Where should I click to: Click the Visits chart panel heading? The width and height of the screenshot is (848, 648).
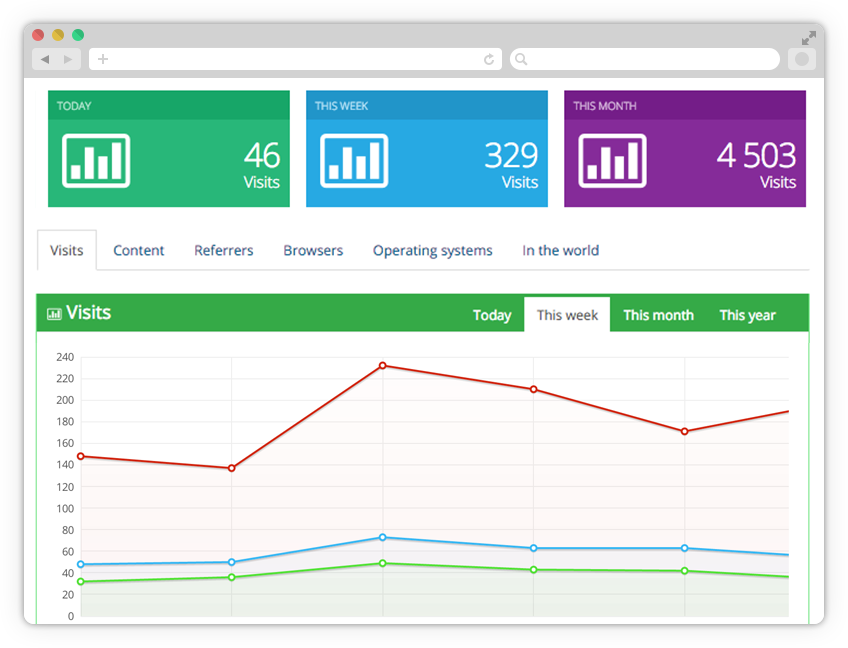(x=88, y=313)
